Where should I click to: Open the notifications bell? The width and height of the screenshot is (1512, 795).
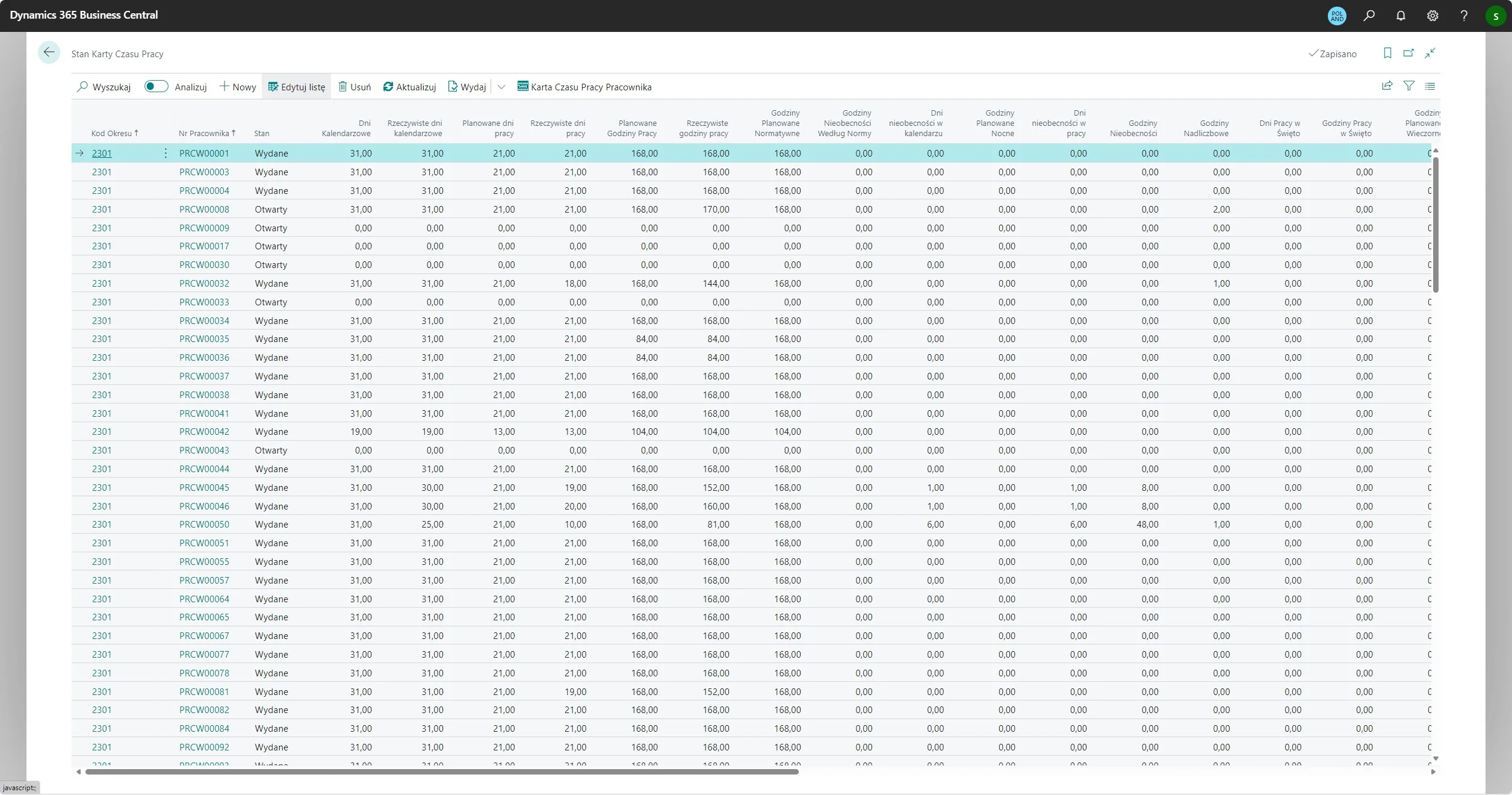coord(1401,15)
